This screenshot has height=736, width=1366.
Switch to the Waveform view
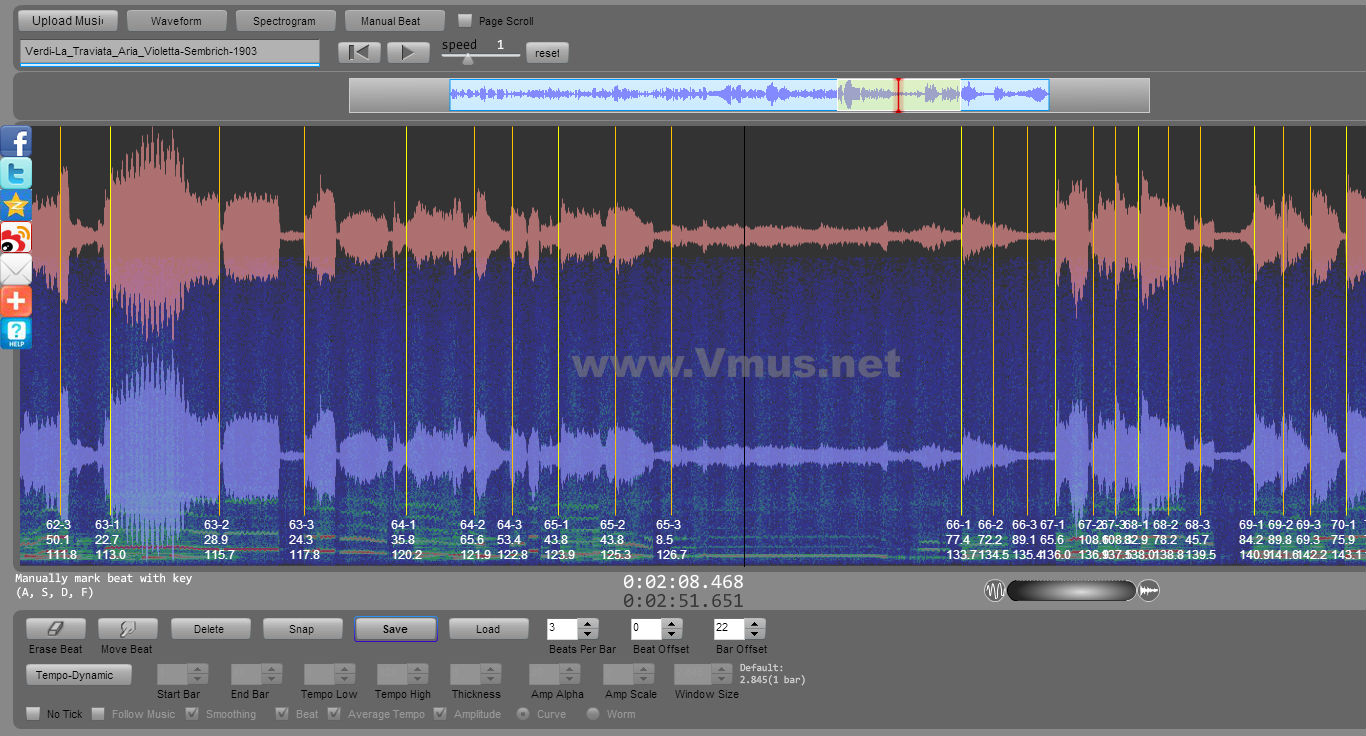click(x=176, y=21)
